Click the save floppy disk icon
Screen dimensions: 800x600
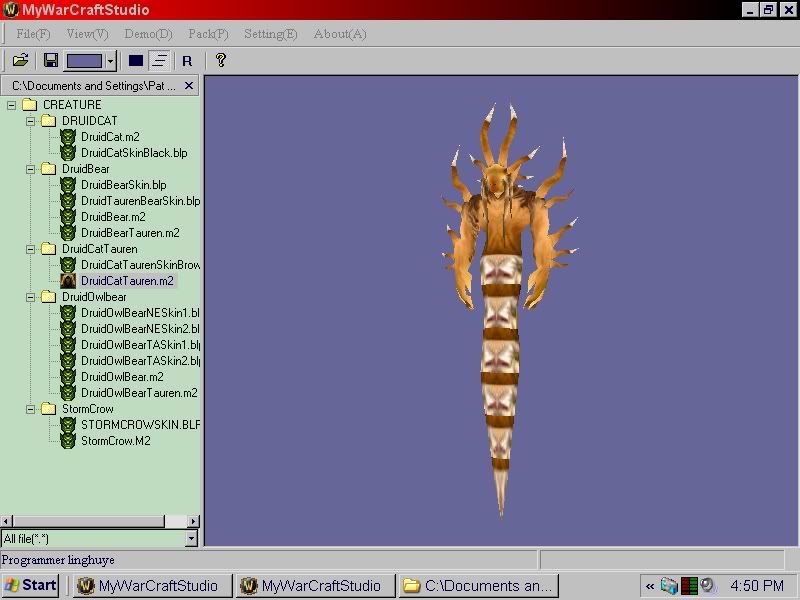point(51,61)
